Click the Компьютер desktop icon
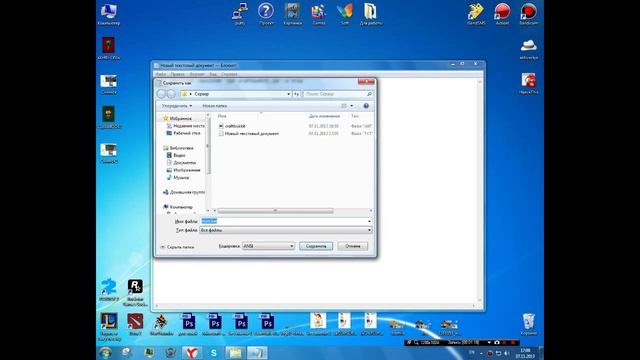640x360 pixels. [x=109, y=14]
